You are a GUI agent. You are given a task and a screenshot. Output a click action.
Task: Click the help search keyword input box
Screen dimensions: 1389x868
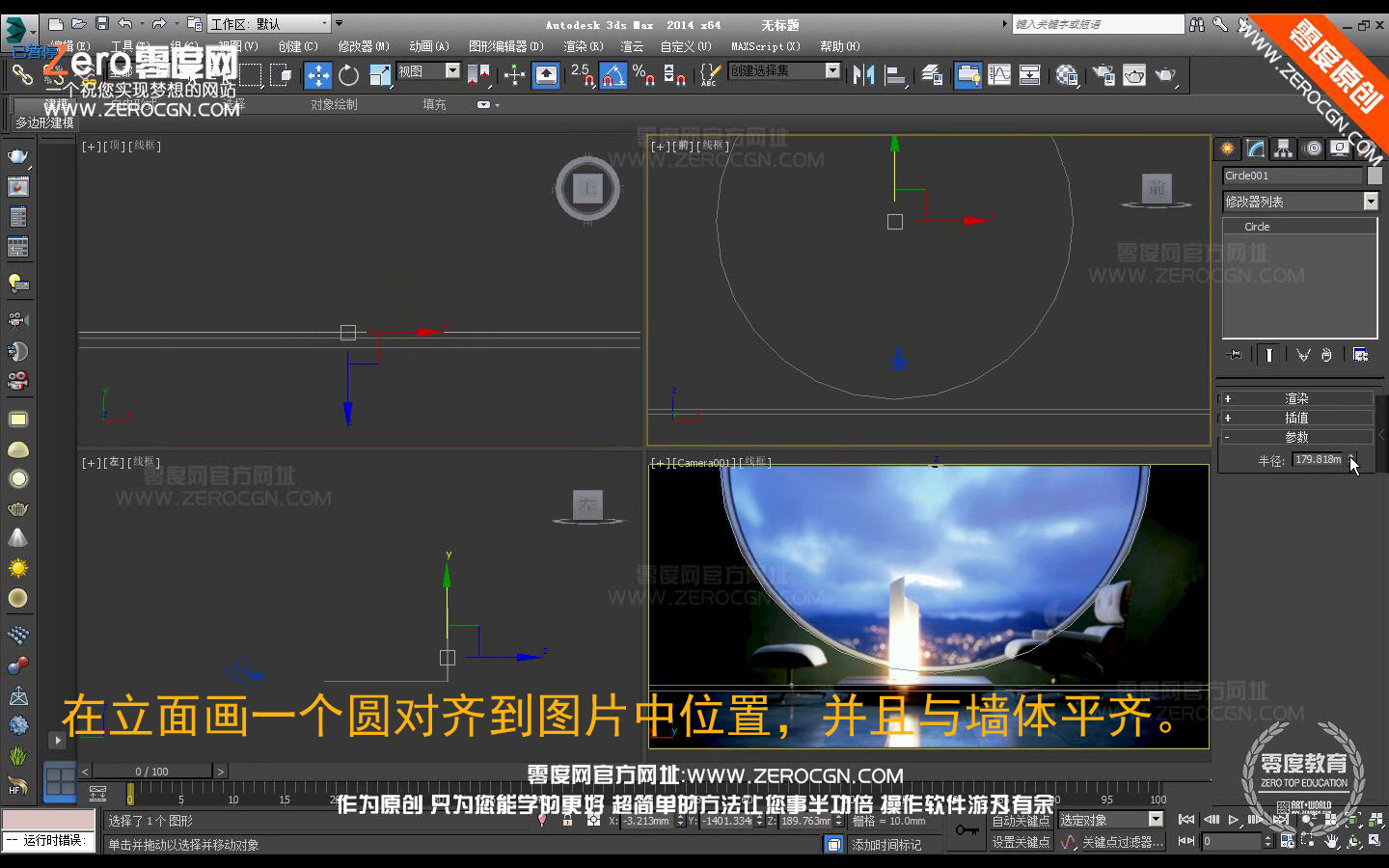pos(1098,24)
